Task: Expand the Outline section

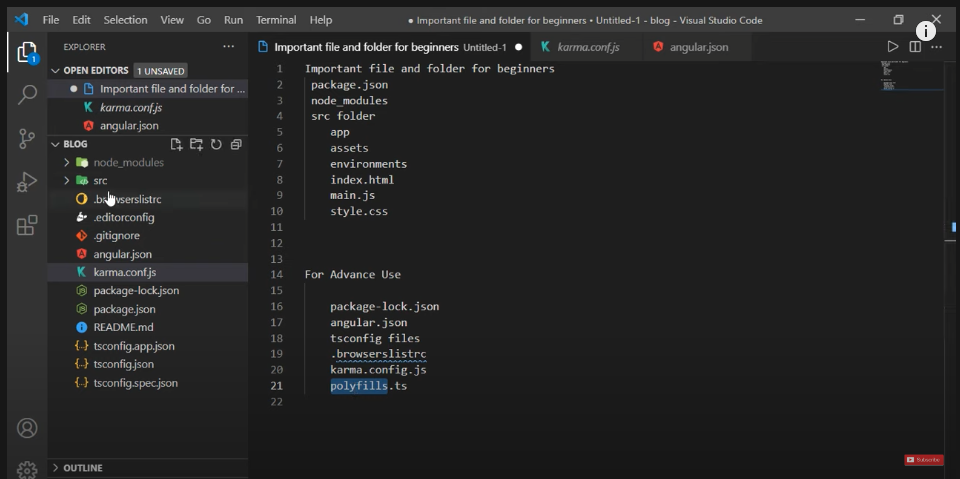Action: tap(56, 468)
